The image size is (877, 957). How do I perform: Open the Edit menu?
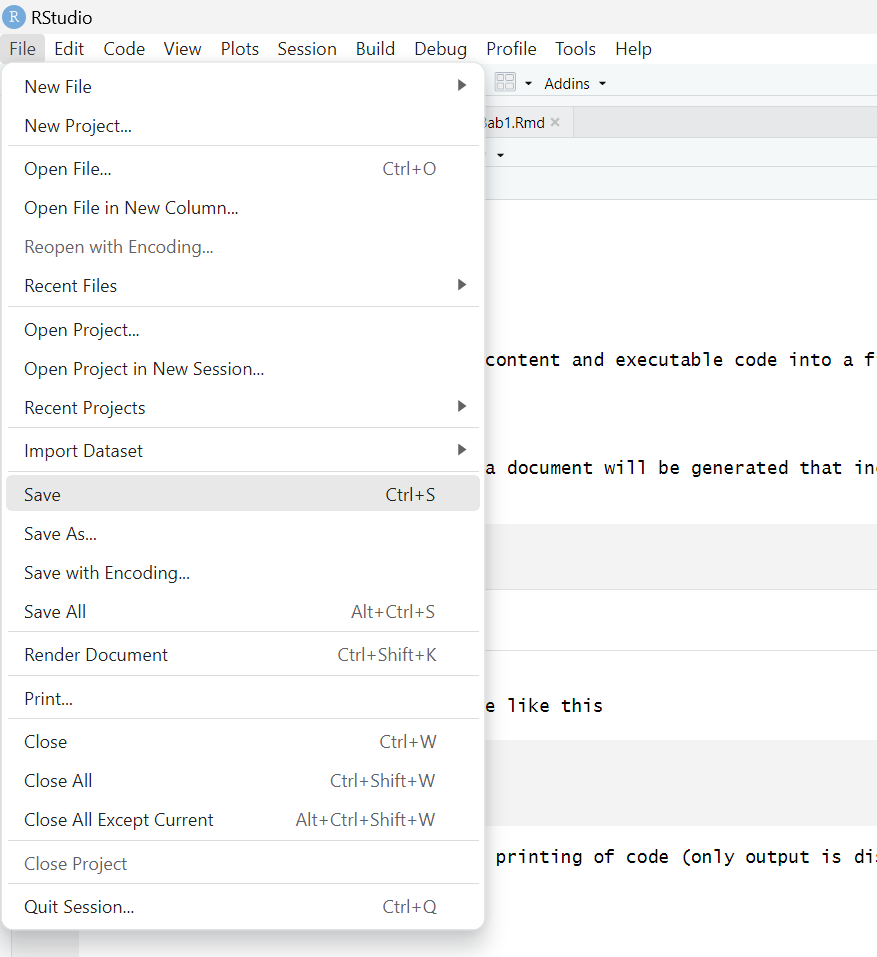tap(69, 49)
